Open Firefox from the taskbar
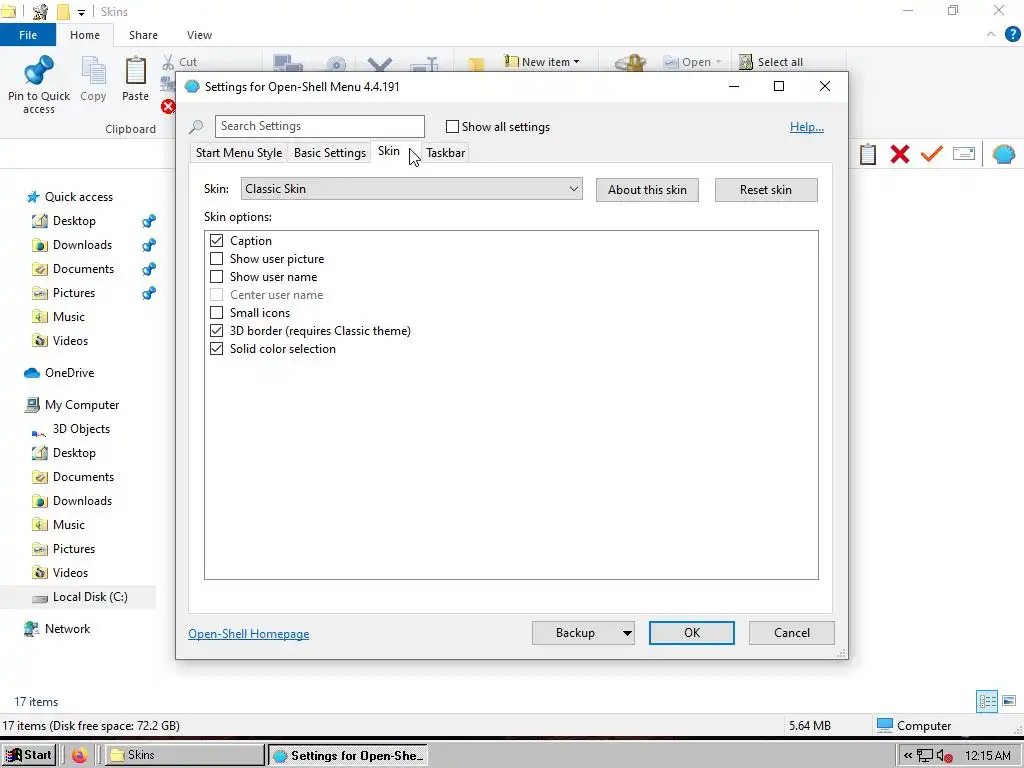1024x768 pixels. tap(80, 756)
